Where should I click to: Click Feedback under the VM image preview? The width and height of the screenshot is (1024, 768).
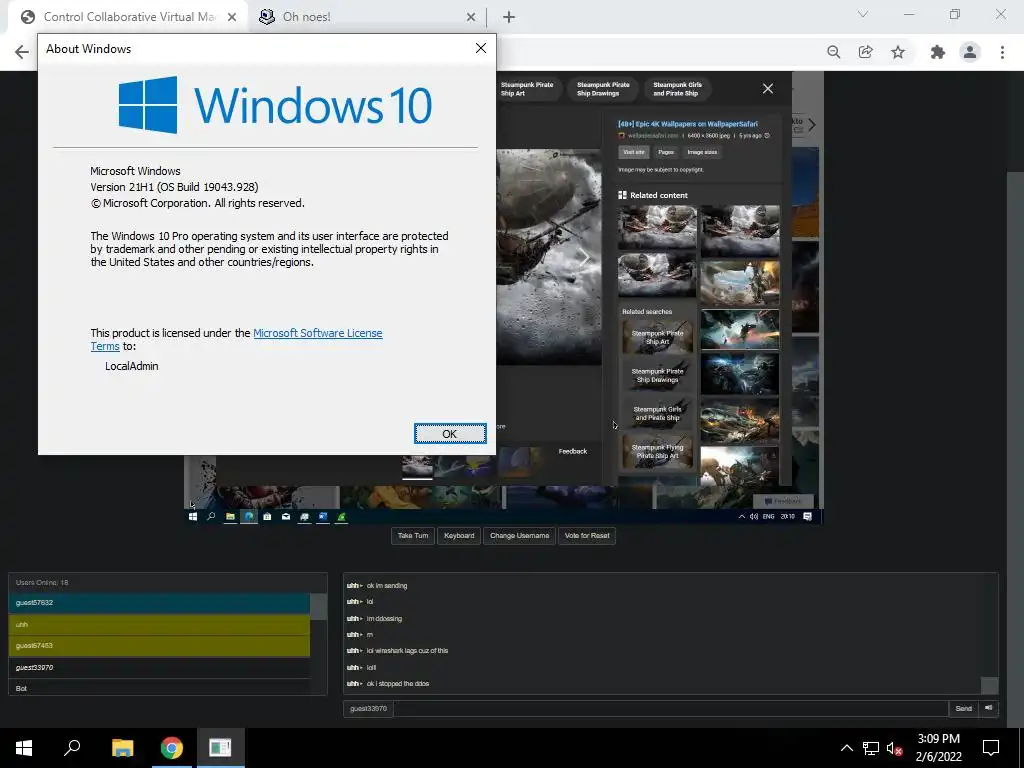[573, 451]
